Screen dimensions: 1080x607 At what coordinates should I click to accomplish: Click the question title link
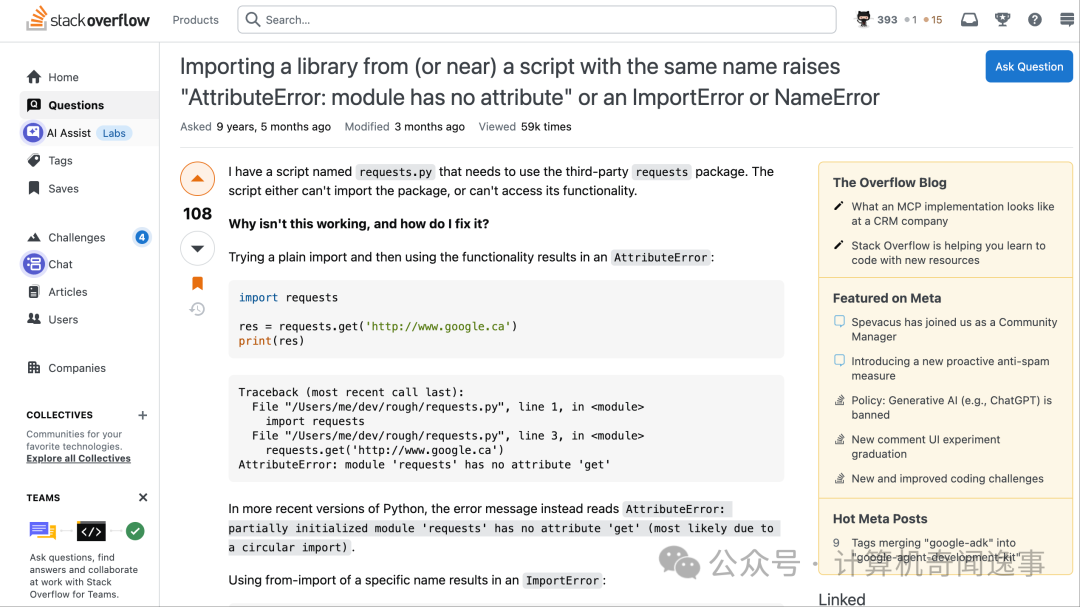(x=529, y=81)
